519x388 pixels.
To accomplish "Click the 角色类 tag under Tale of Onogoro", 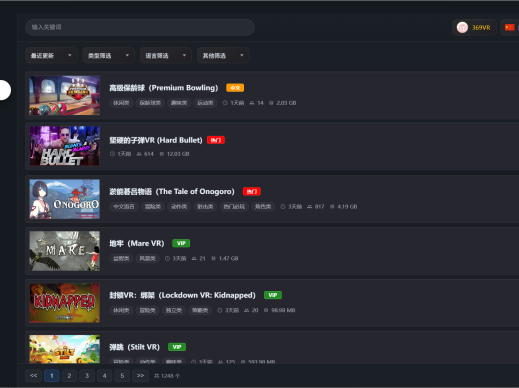I will [263, 207].
